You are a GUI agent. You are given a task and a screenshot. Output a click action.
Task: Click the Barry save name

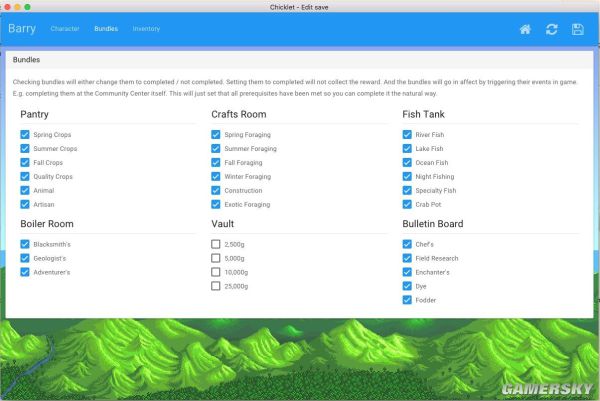coord(22,28)
